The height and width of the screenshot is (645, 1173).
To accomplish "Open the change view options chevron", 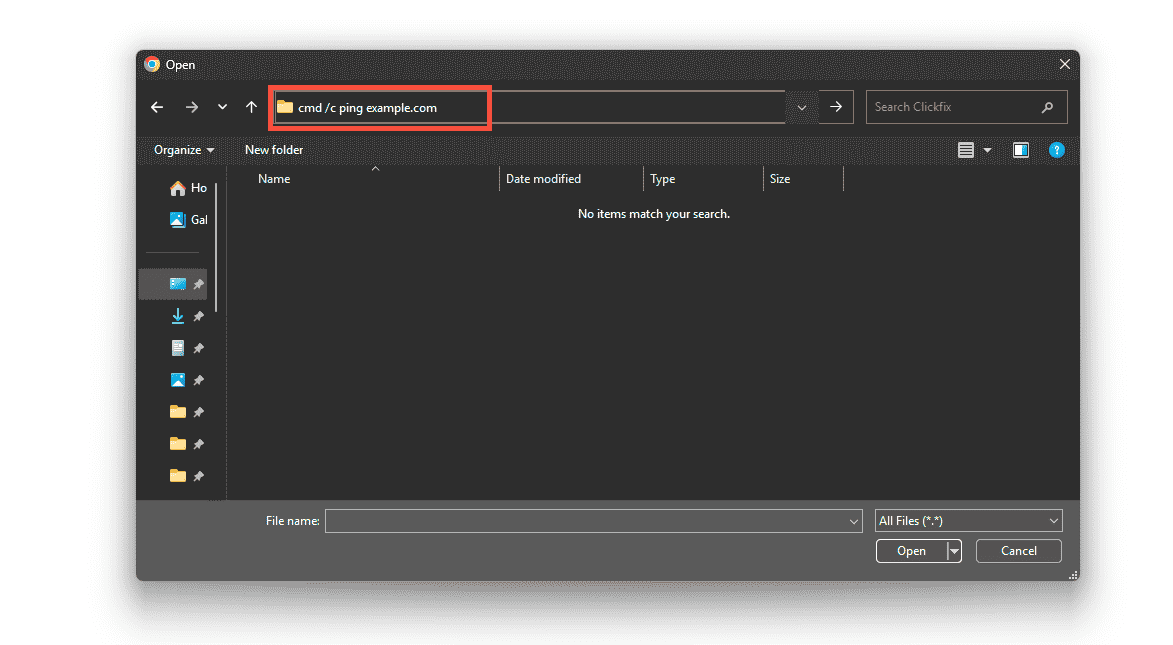I will [x=987, y=150].
